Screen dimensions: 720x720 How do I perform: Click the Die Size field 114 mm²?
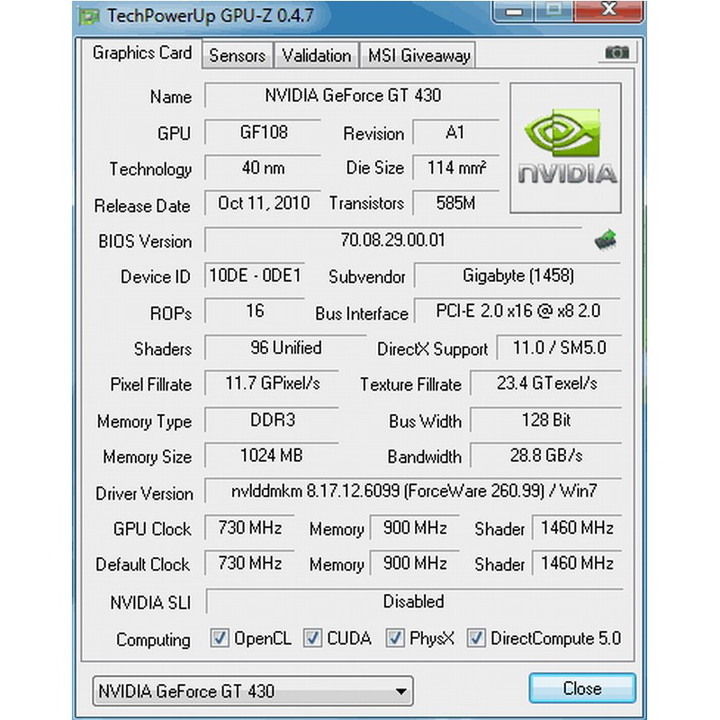click(x=456, y=168)
